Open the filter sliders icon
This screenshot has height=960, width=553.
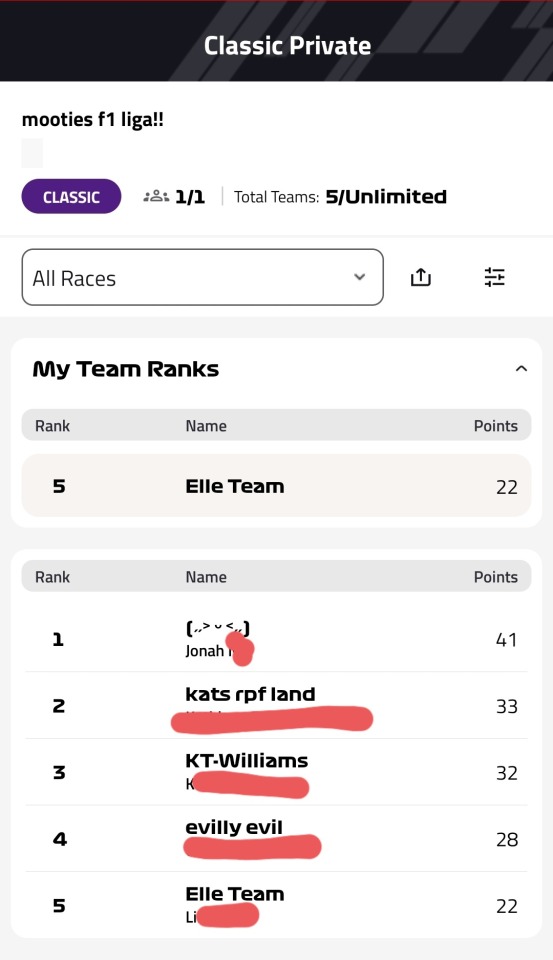coord(494,277)
